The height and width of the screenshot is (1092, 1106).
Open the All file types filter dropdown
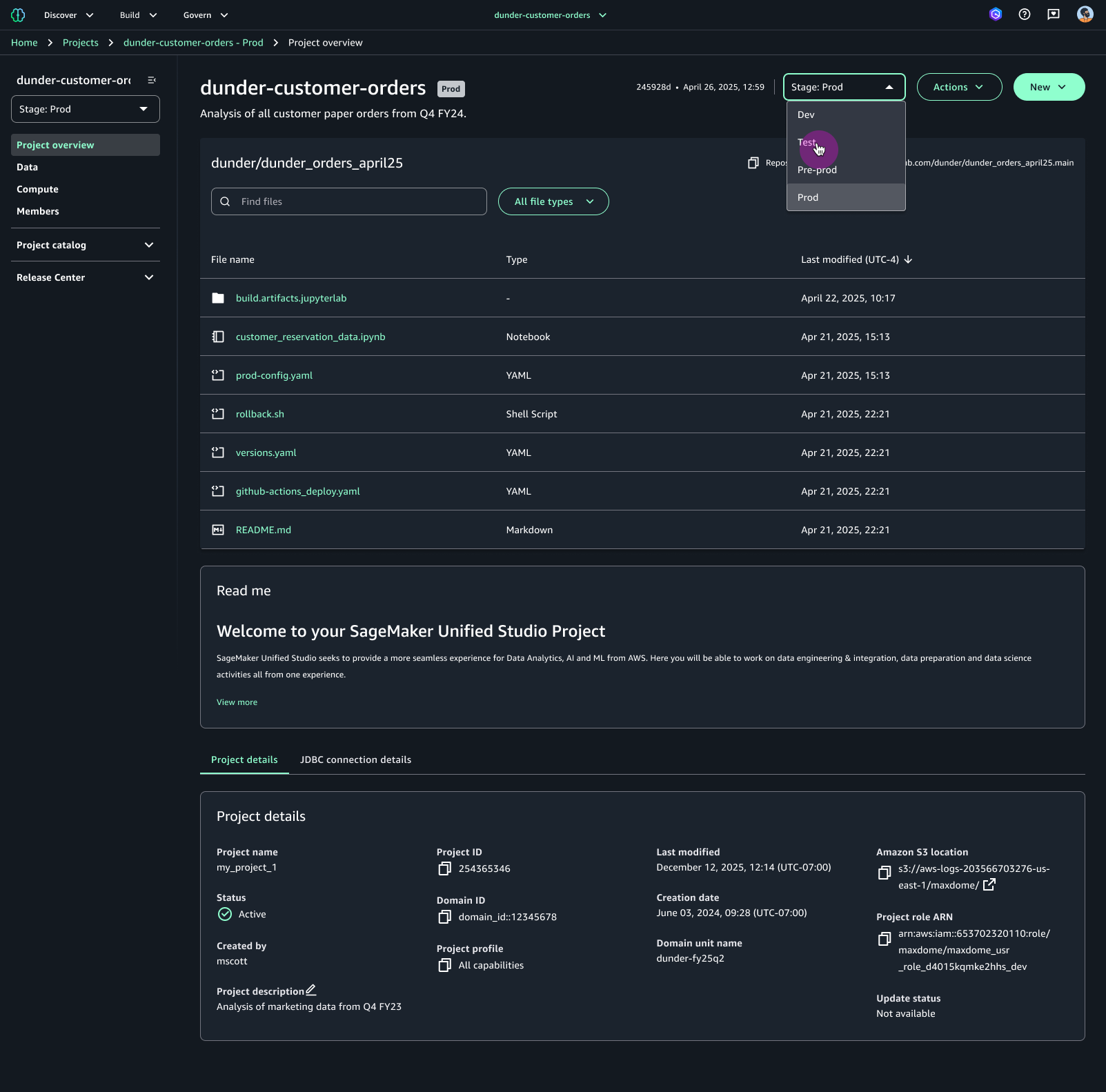click(x=553, y=201)
